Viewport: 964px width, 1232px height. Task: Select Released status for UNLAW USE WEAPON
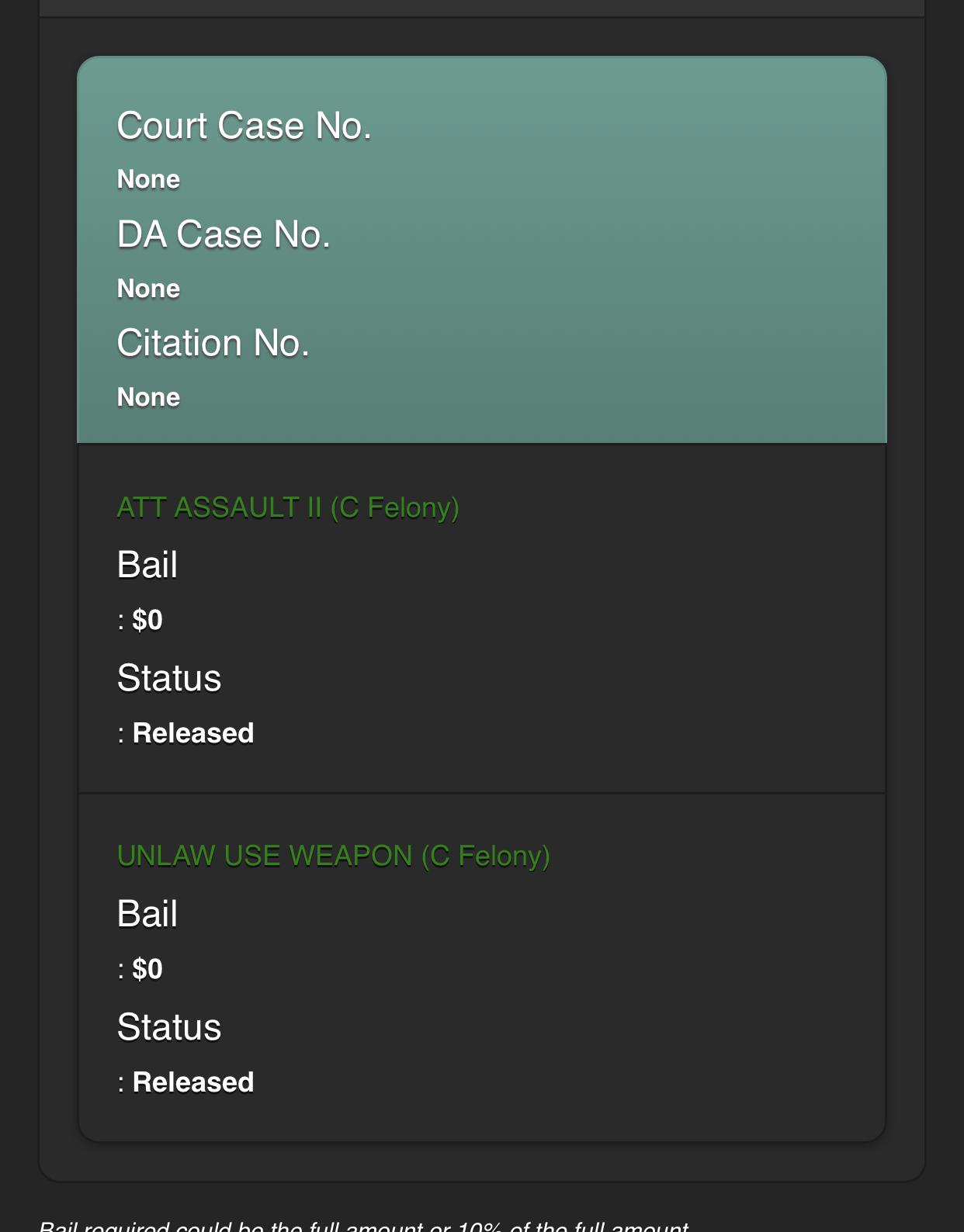click(192, 1082)
